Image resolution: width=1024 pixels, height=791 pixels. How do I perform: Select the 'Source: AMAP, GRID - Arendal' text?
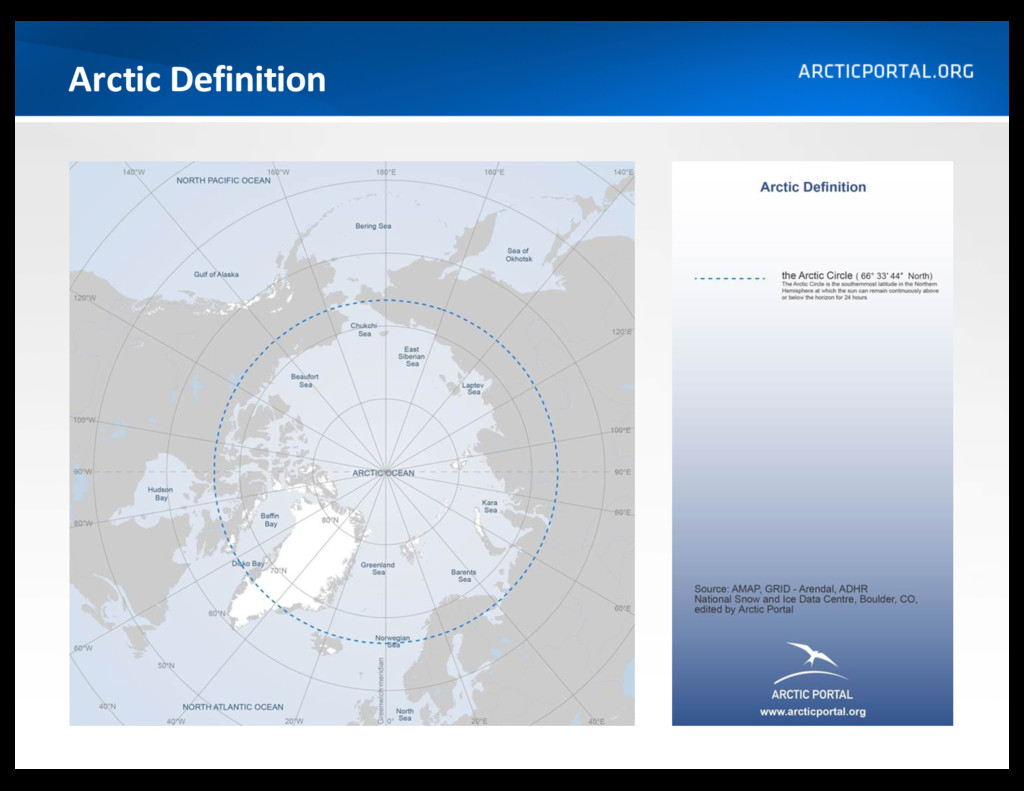click(780, 589)
